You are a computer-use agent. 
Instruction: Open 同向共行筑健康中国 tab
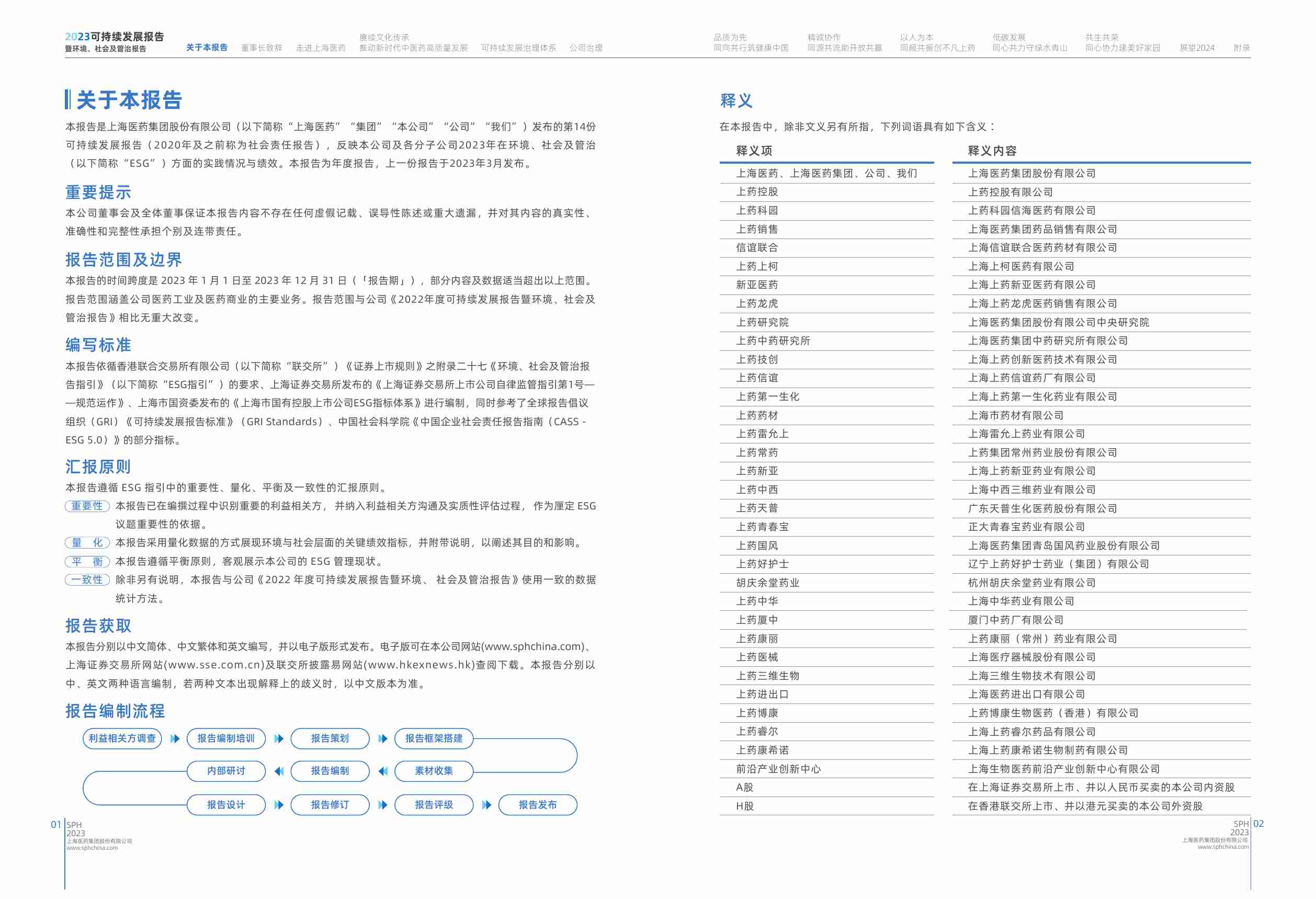[750, 48]
